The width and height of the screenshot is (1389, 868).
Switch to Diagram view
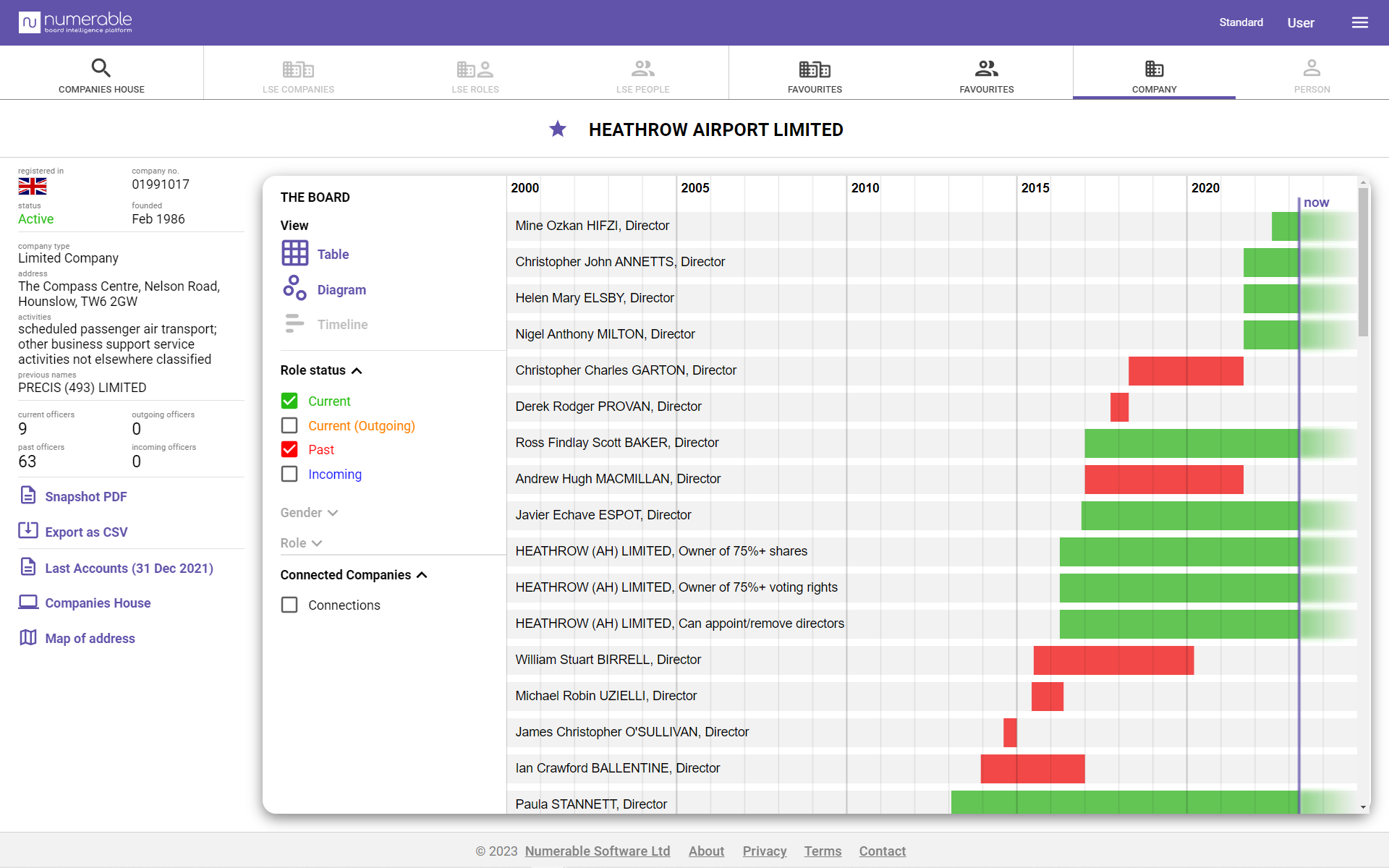pos(341,290)
